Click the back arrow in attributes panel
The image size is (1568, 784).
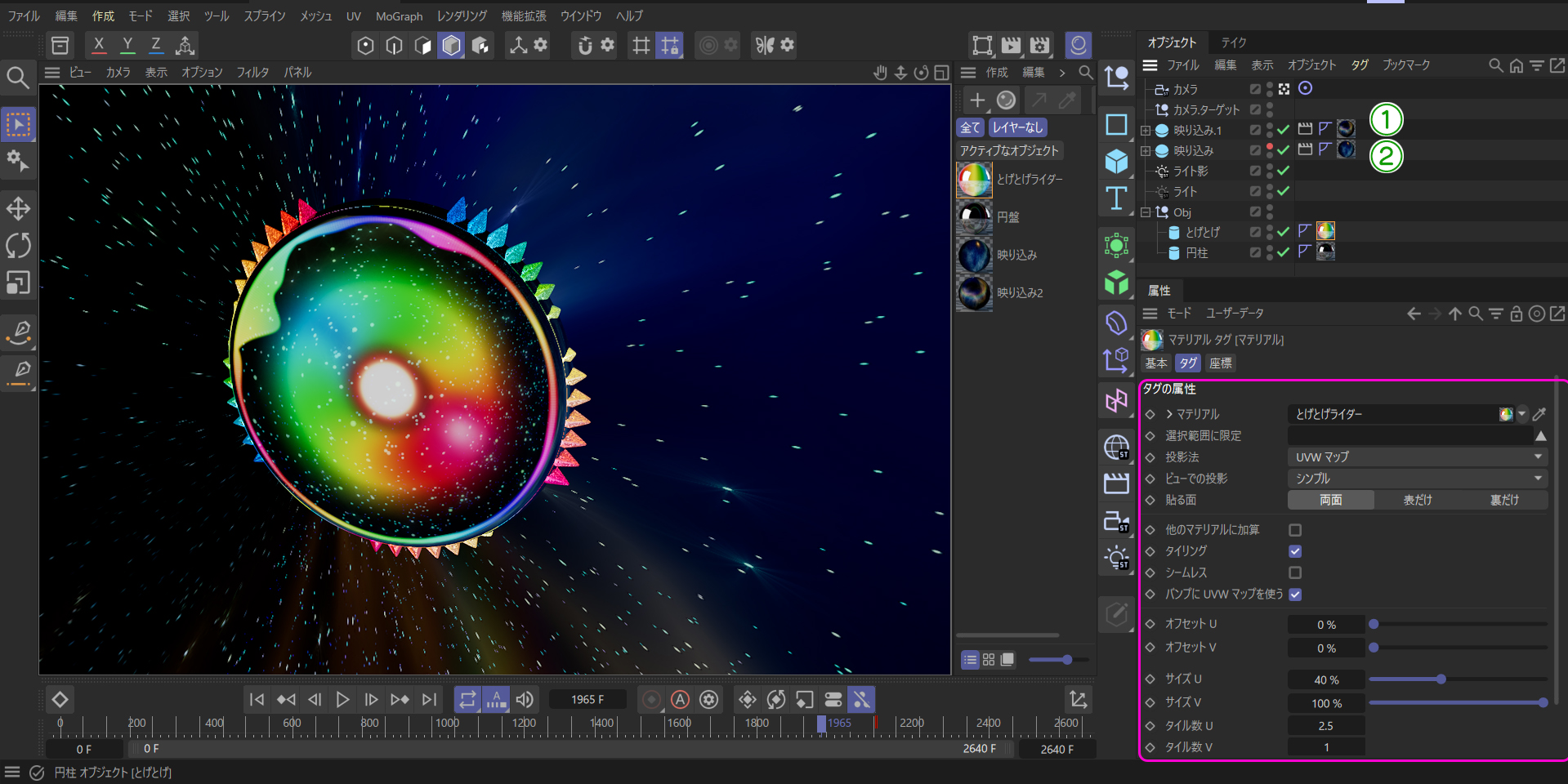(x=1414, y=314)
